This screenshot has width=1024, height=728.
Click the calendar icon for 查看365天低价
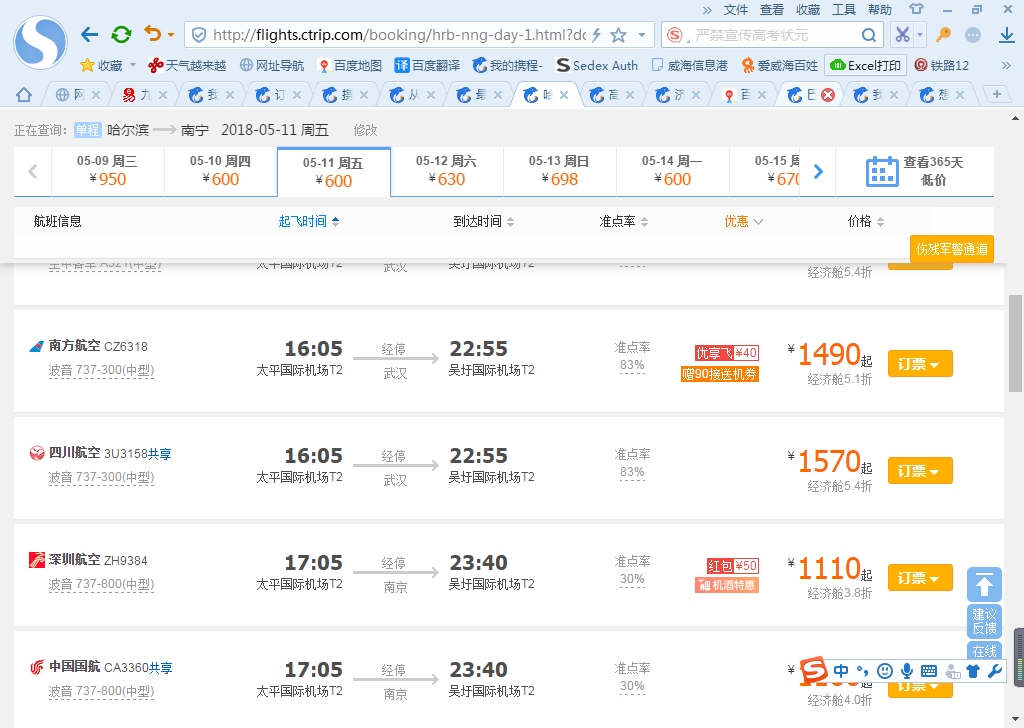882,172
